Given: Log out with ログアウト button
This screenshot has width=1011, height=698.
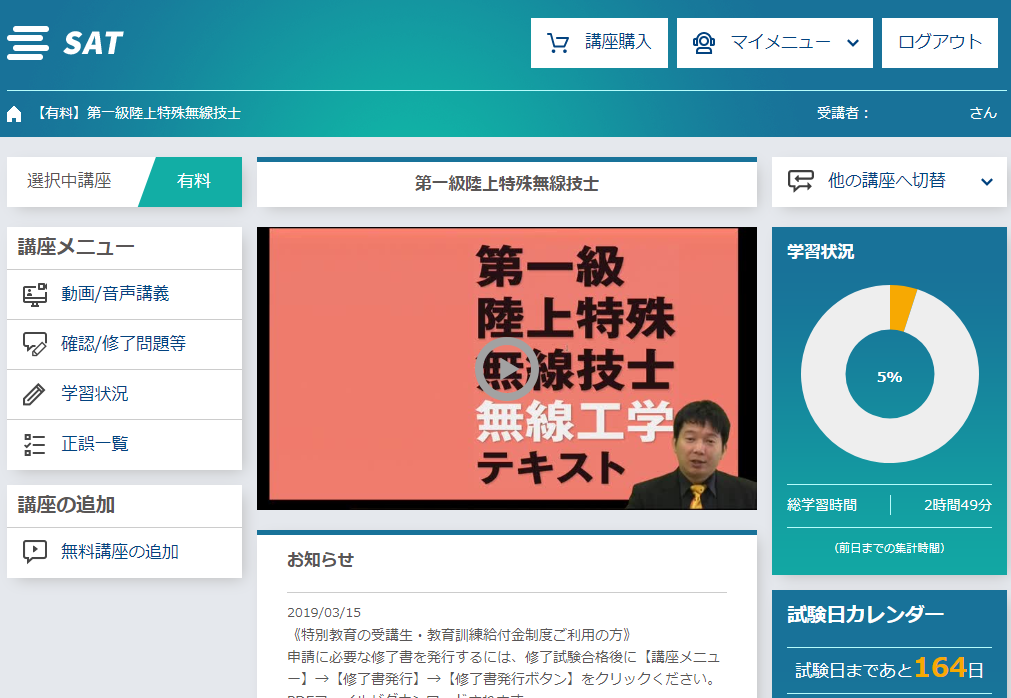Looking at the screenshot, I should tap(939, 43).
